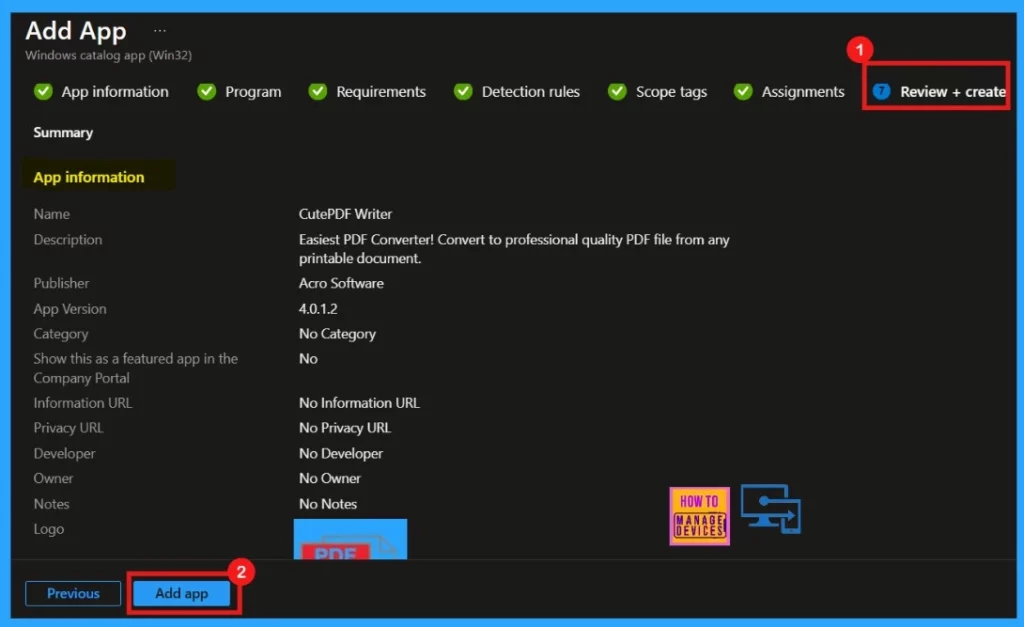Click the 'App Version' field label
This screenshot has width=1024, height=627.
[70, 308]
